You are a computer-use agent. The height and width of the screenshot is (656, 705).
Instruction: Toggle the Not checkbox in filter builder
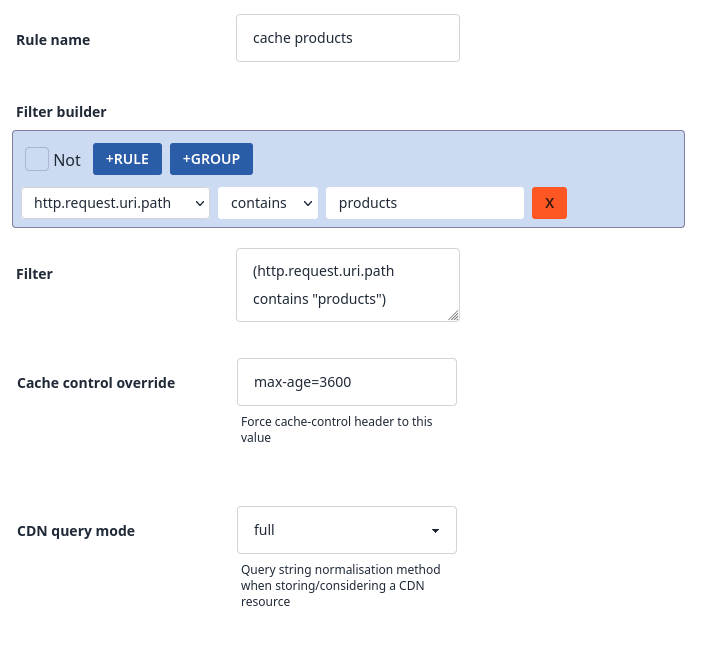coord(37,159)
